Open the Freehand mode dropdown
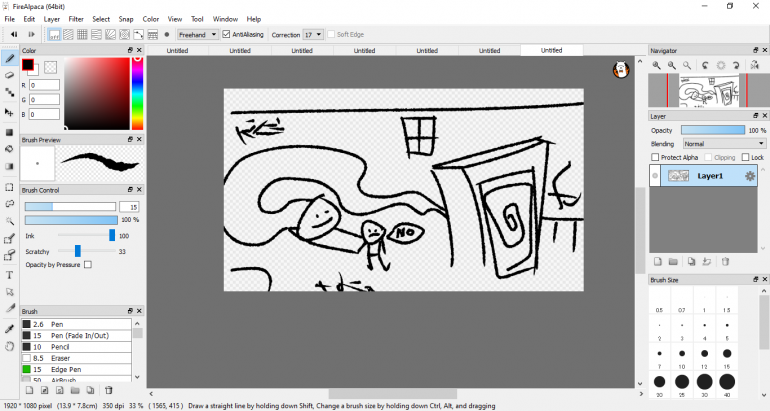 (x=197, y=34)
